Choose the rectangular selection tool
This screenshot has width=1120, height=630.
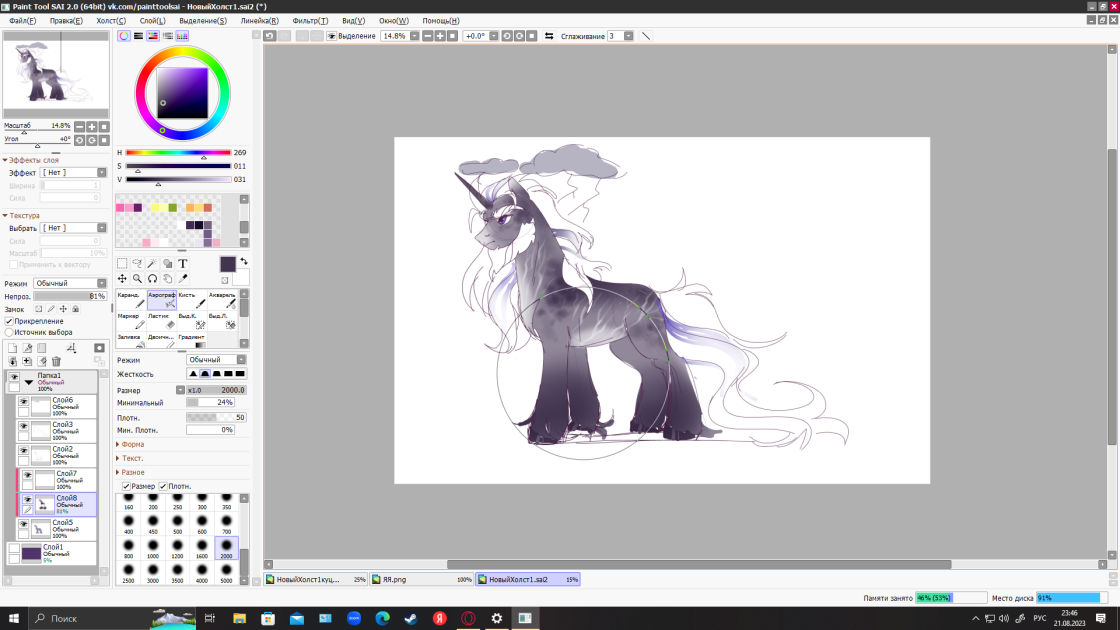pos(122,264)
